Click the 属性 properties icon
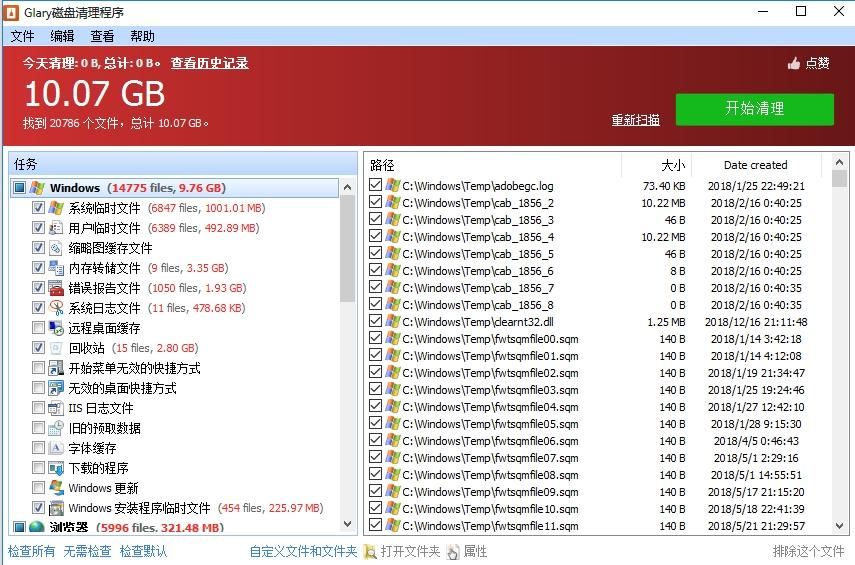 [x=453, y=552]
